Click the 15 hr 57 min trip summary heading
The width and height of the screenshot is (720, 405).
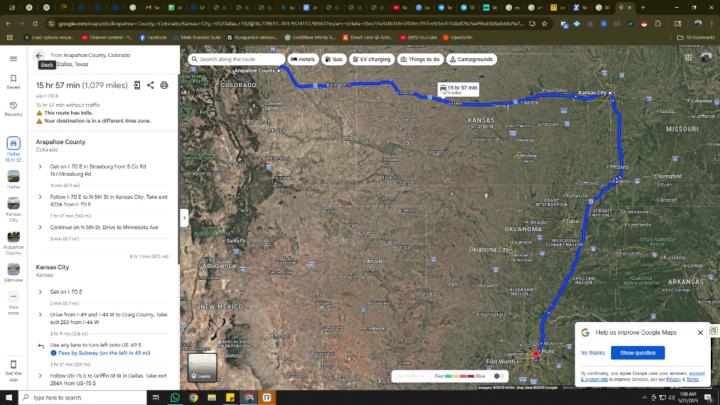[x=82, y=85]
